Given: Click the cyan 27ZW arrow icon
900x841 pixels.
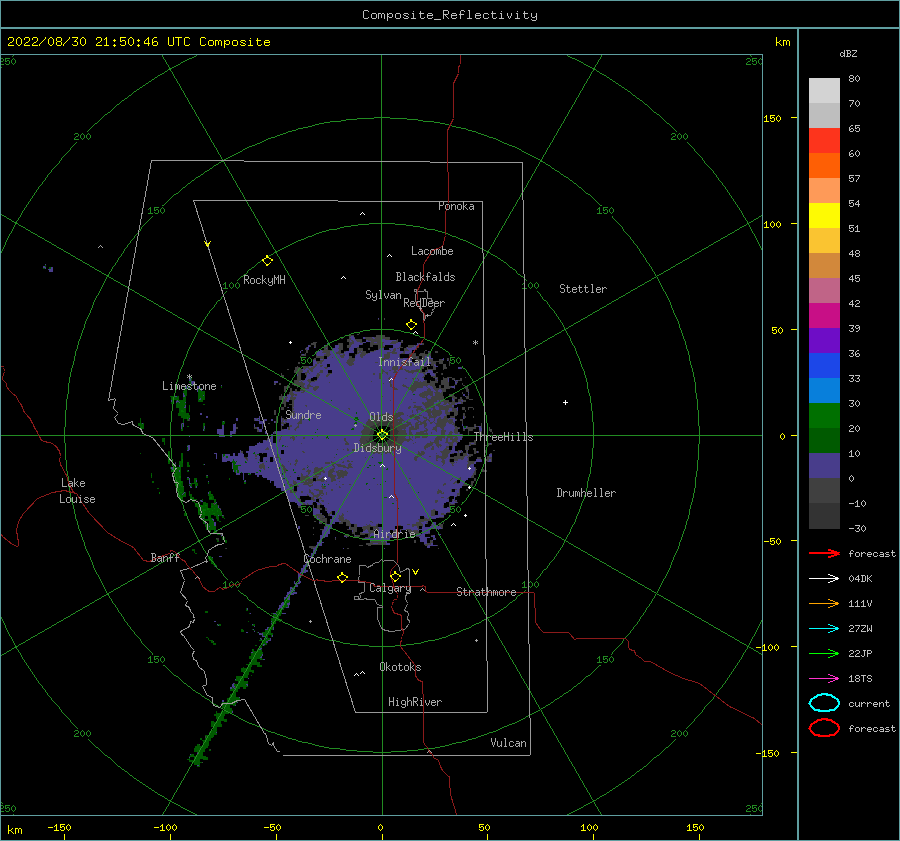Looking at the screenshot, I should click(x=824, y=629).
